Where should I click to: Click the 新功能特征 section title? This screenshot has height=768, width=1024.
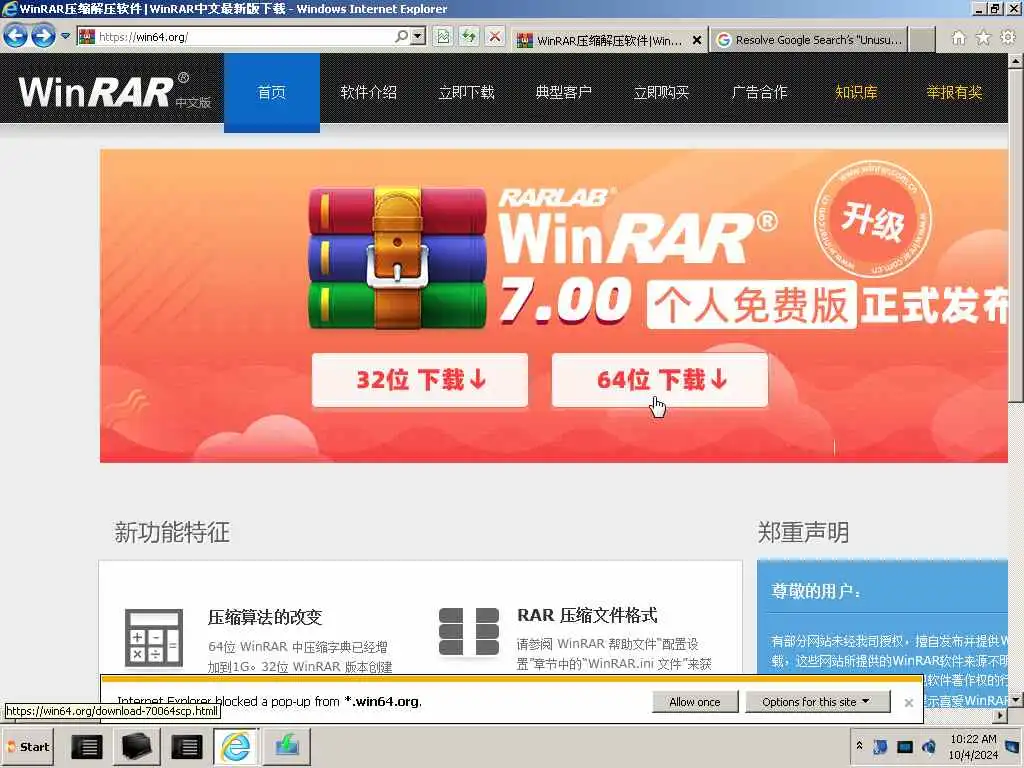172,532
